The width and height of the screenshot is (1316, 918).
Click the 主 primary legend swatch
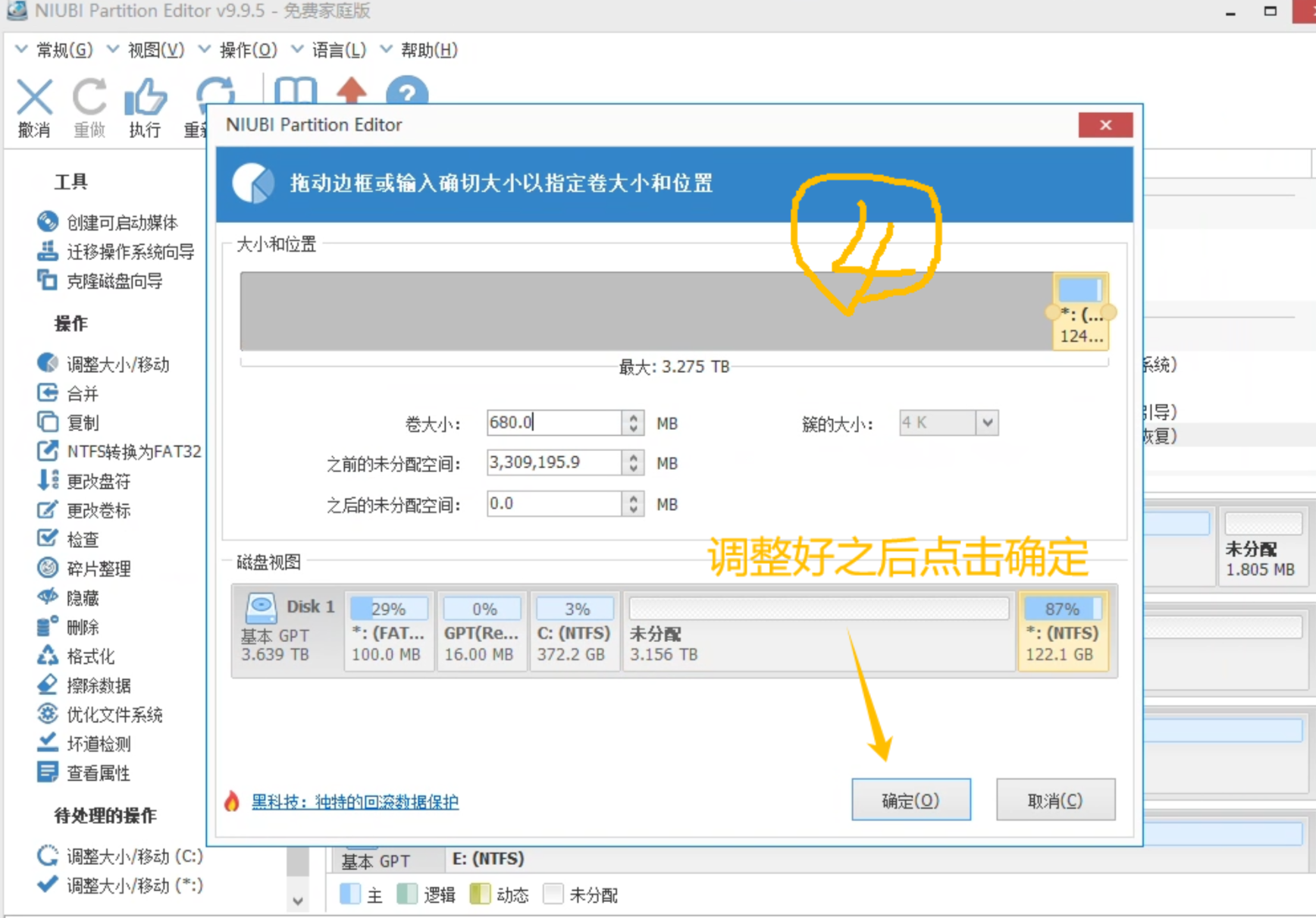[x=350, y=895]
